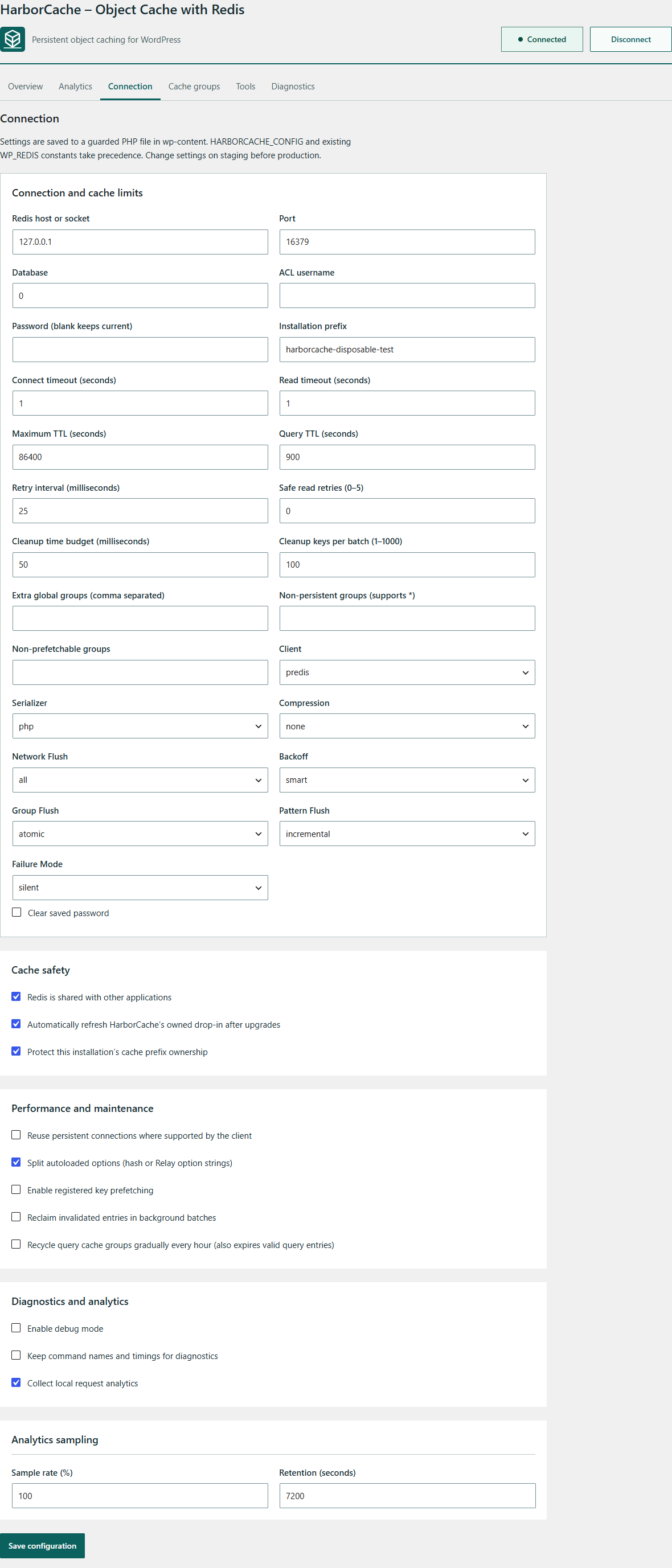Click the Connected status indicator
The width and height of the screenshot is (672, 1568).
pos(542,39)
